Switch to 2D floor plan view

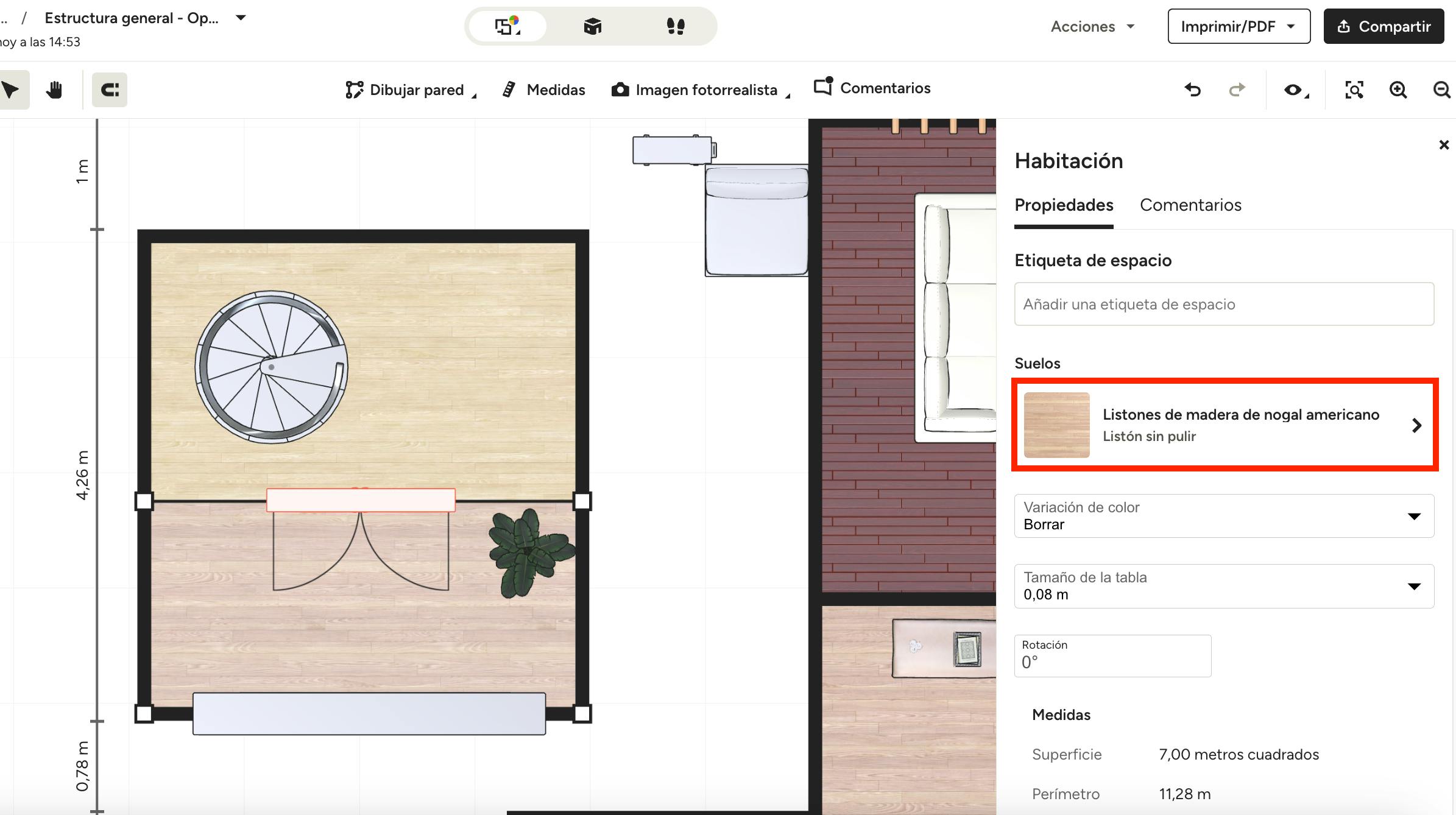pyautogui.click(x=507, y=26)
